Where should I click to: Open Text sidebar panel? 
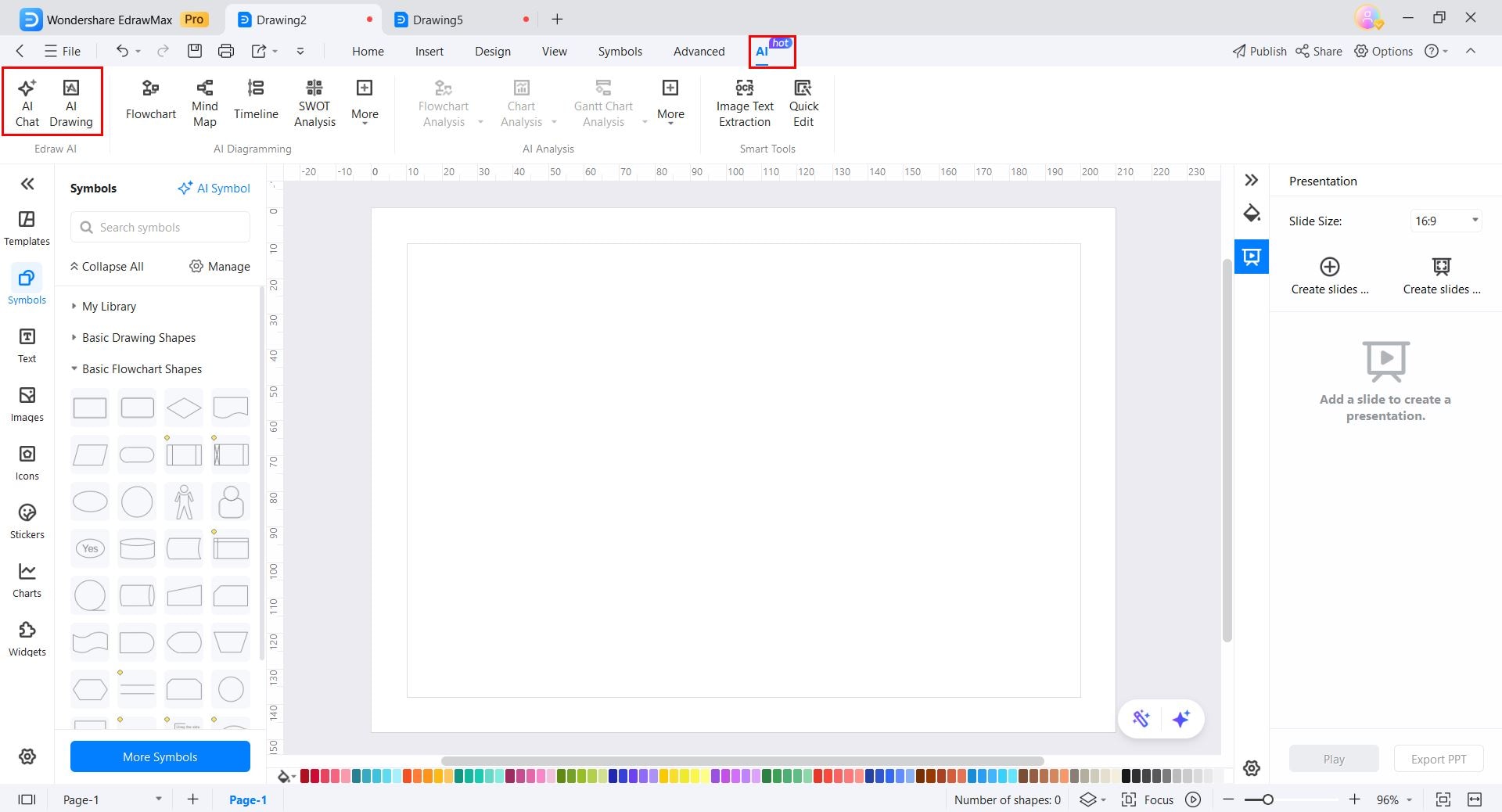(27, 345)
